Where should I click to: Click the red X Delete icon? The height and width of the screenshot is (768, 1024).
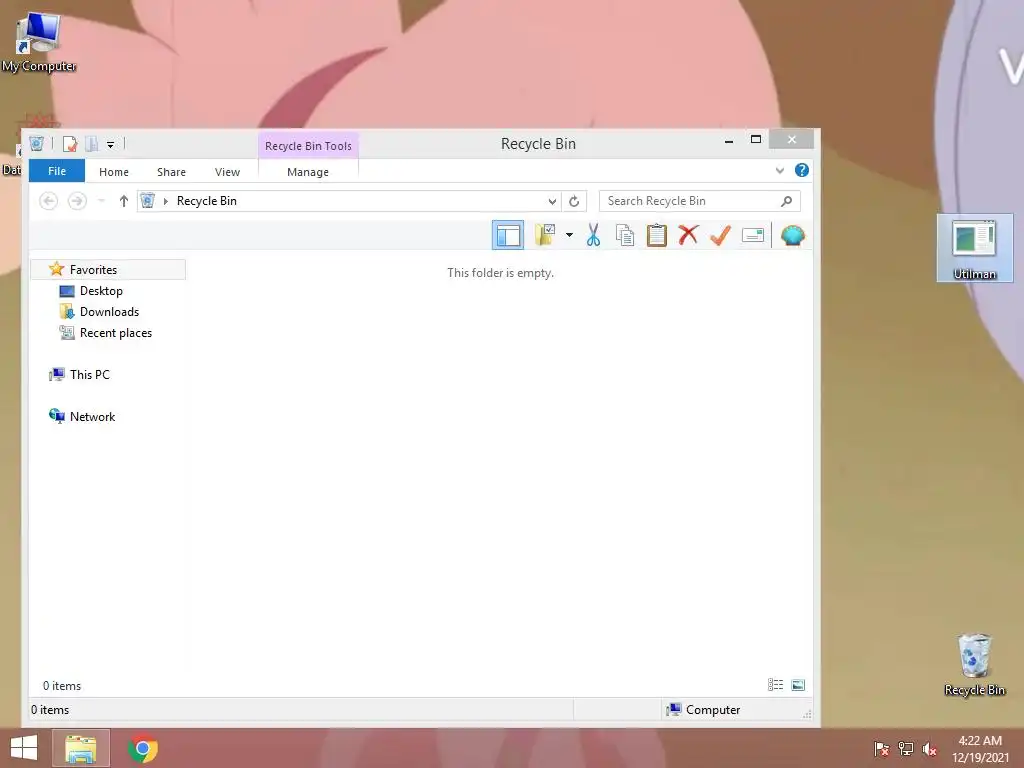688,235
